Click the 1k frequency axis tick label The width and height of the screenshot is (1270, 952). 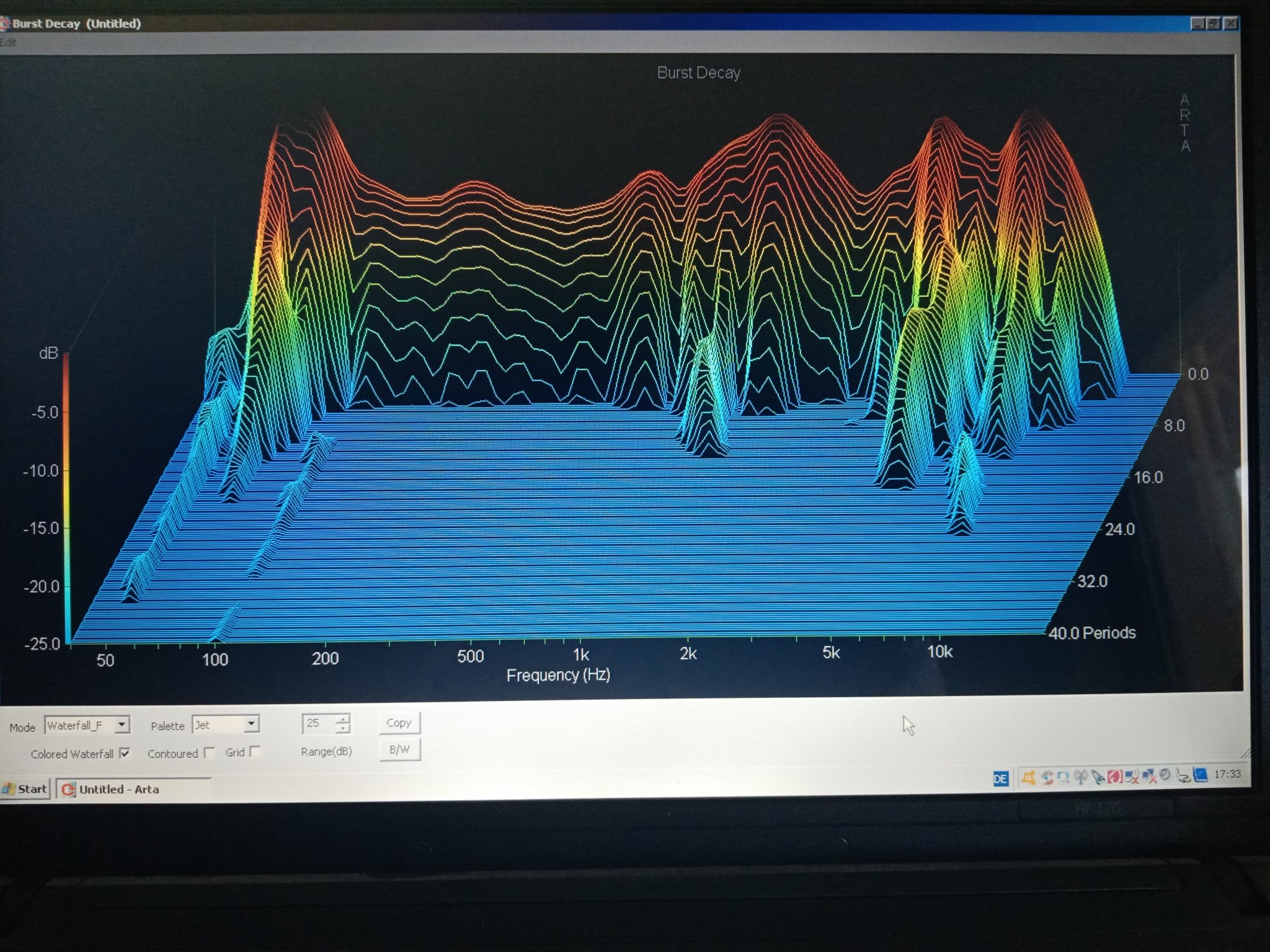(581, 654)
